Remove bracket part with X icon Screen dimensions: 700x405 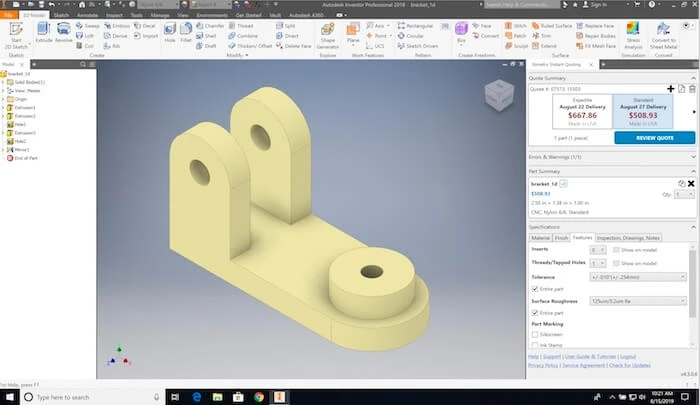point(691,184)
